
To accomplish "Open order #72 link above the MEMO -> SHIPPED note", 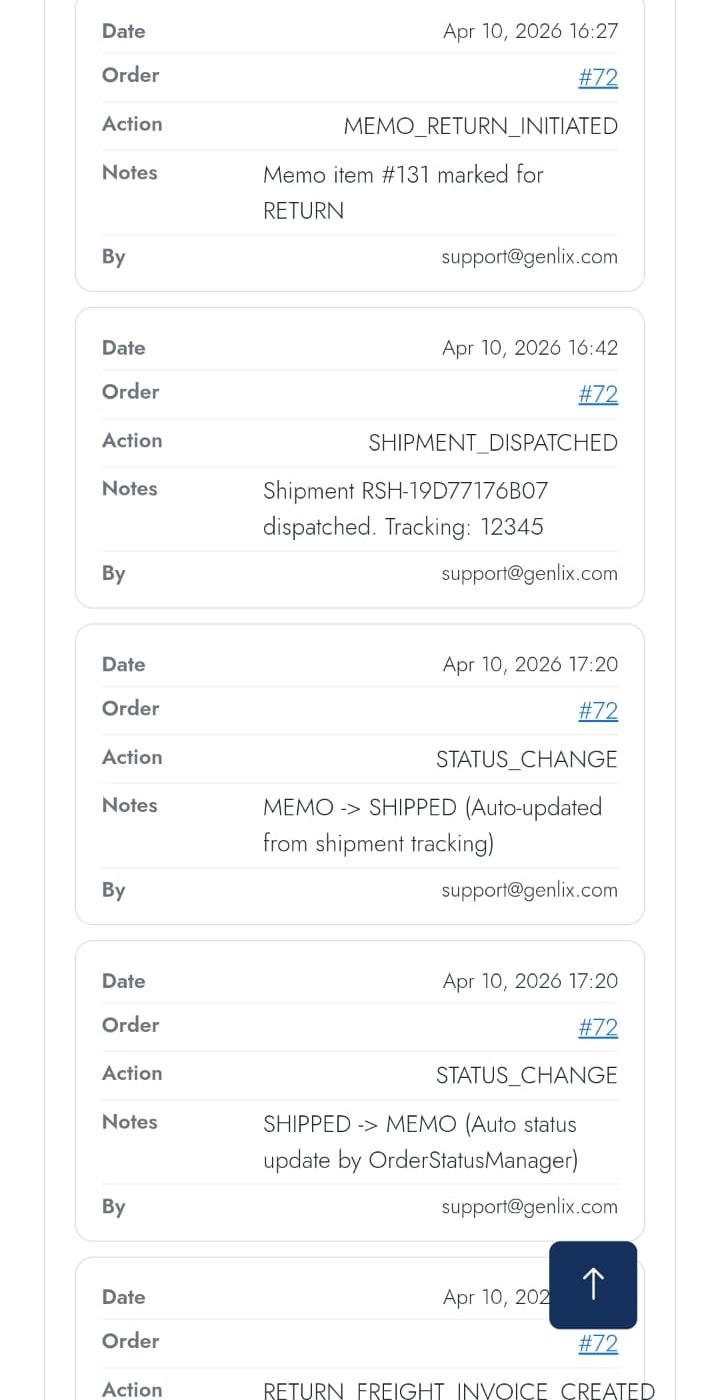I will 598,711.
